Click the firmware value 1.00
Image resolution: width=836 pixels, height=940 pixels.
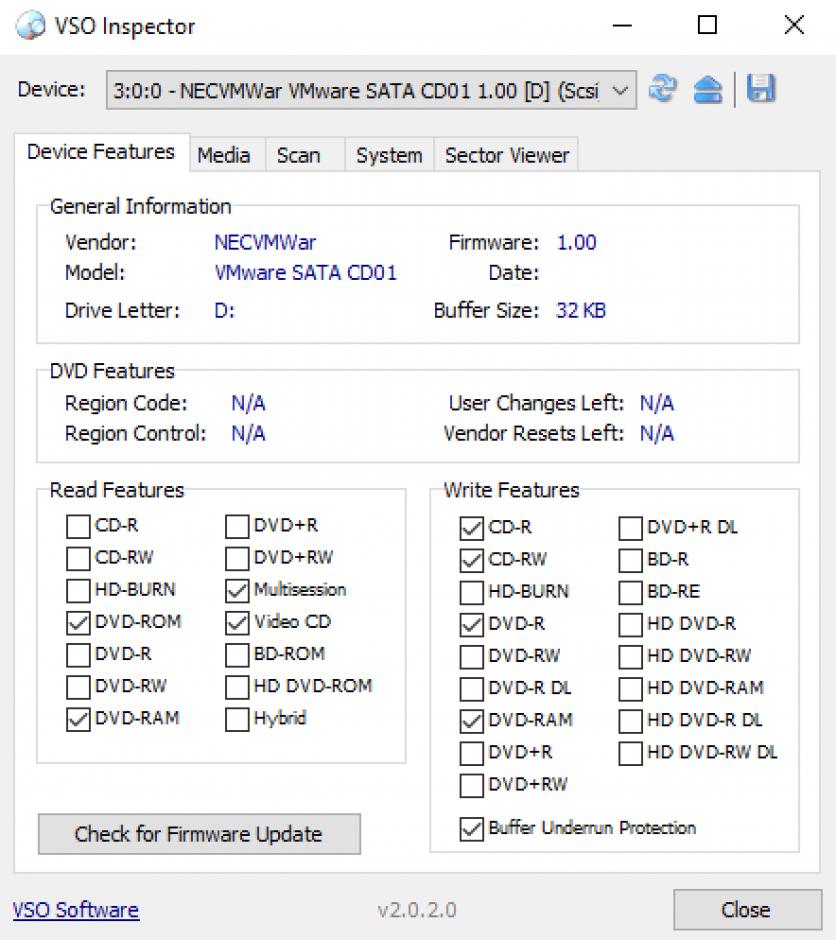(x=577, y=242)
